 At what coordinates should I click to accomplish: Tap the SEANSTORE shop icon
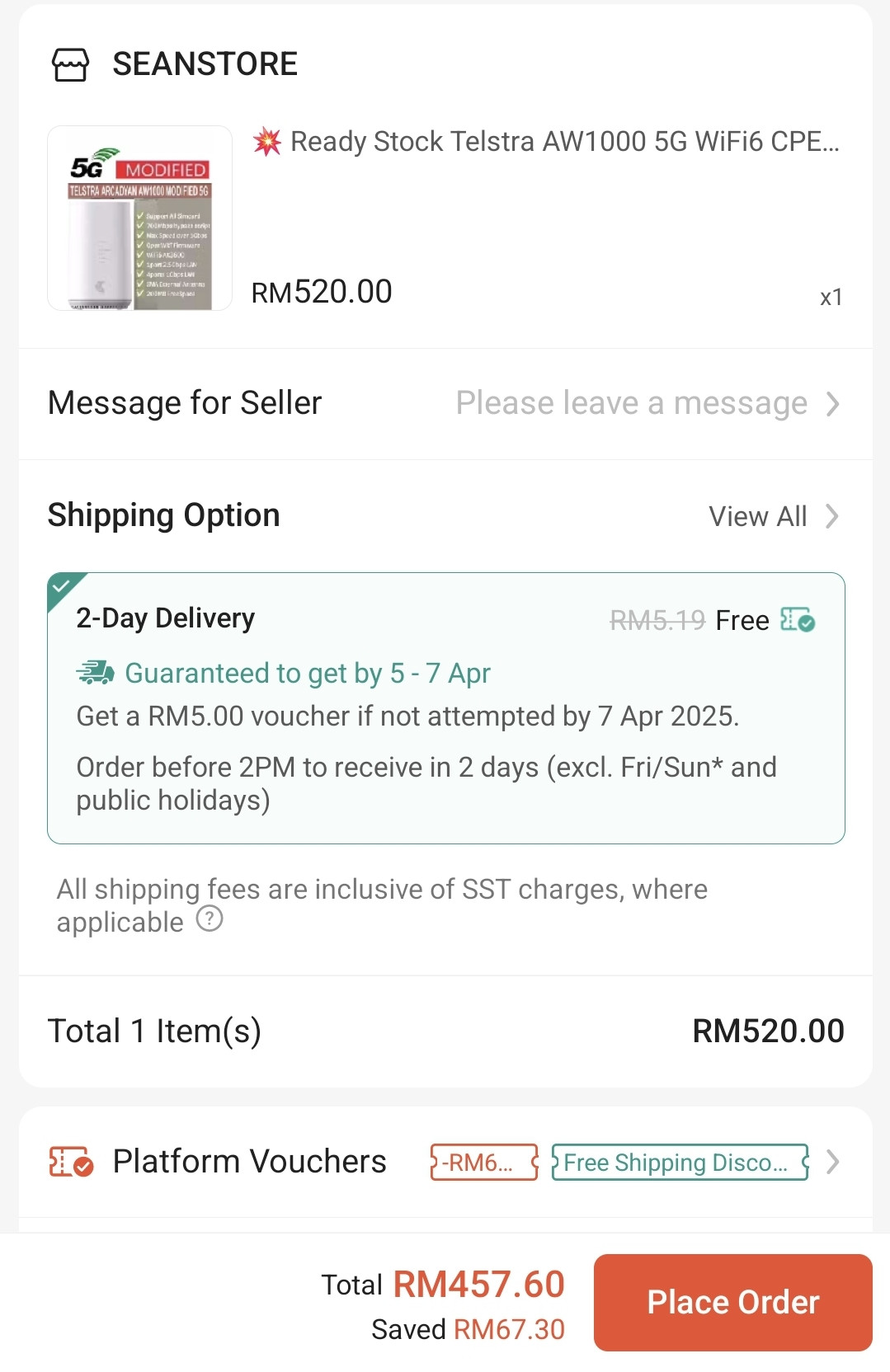tap(70, 64)
